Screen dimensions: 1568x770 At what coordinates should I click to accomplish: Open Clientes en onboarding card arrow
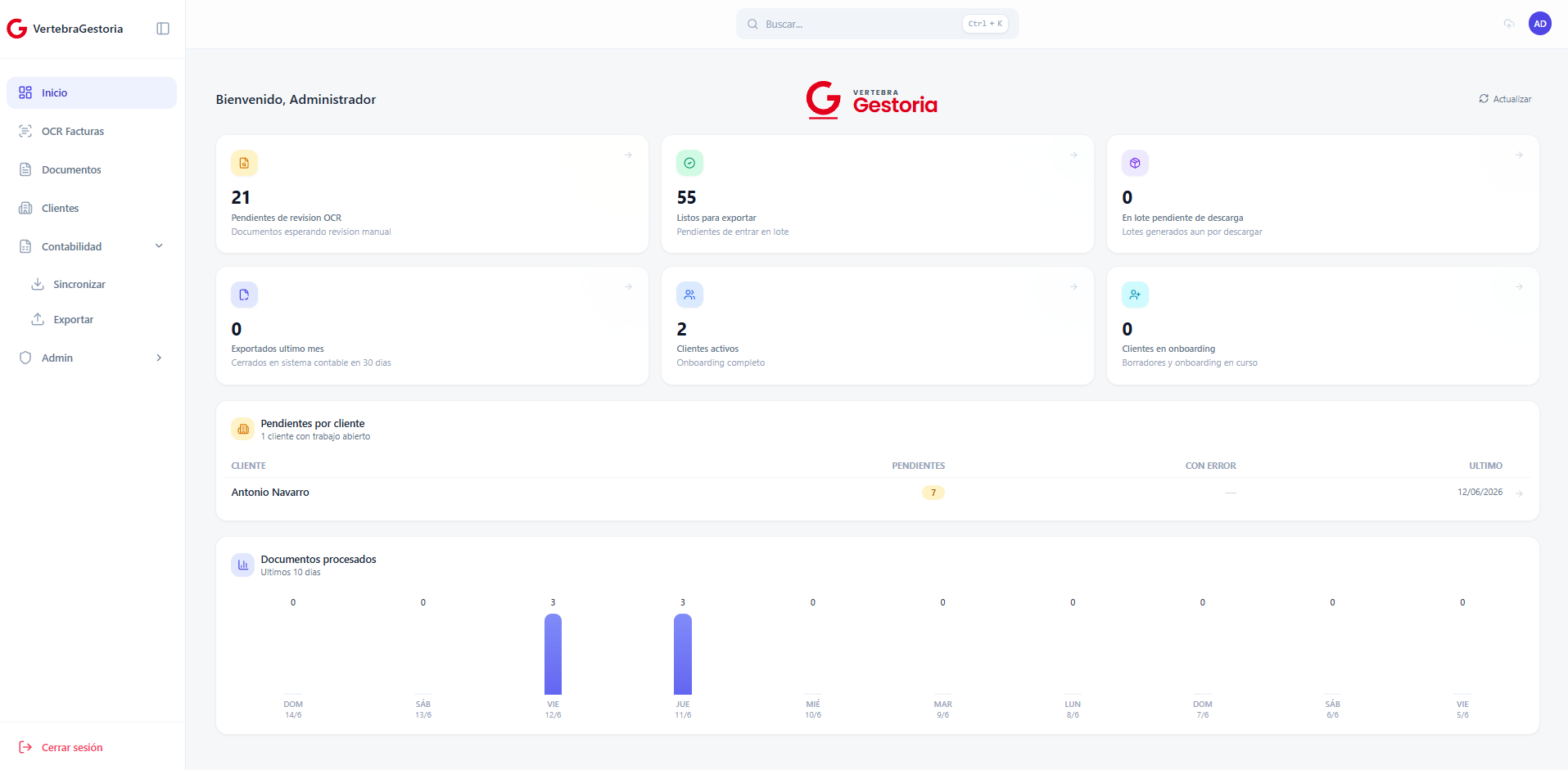pyautogui.click(x=1520, y=286)
